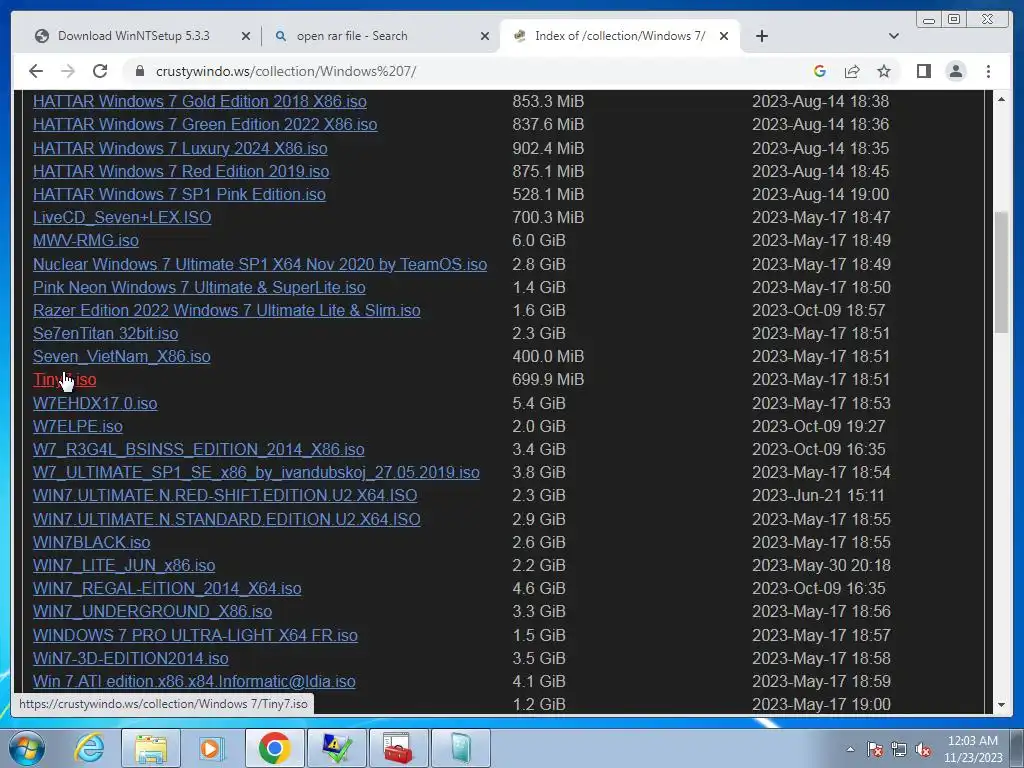Reload the page with the refresh icon
This screenshot has width=1024, height=768.
pos(100,71)
